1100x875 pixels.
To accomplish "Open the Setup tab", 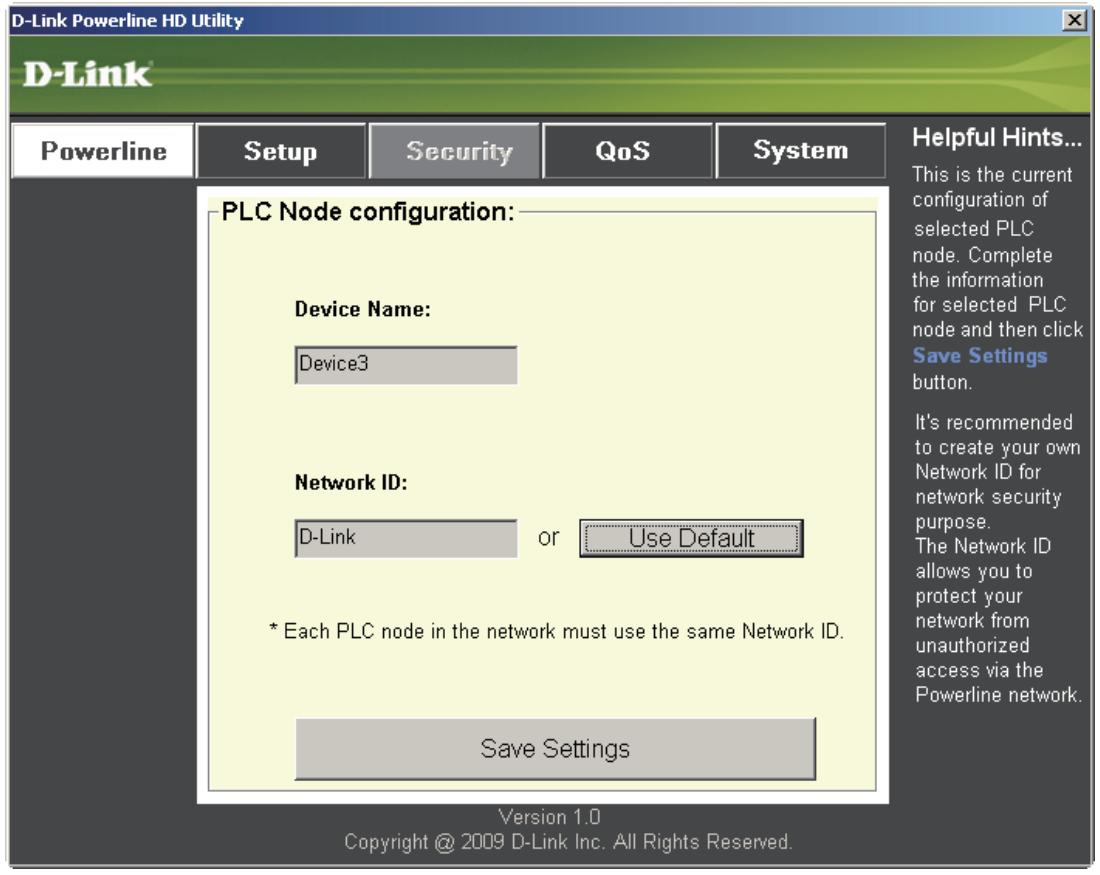I will 281,151.
